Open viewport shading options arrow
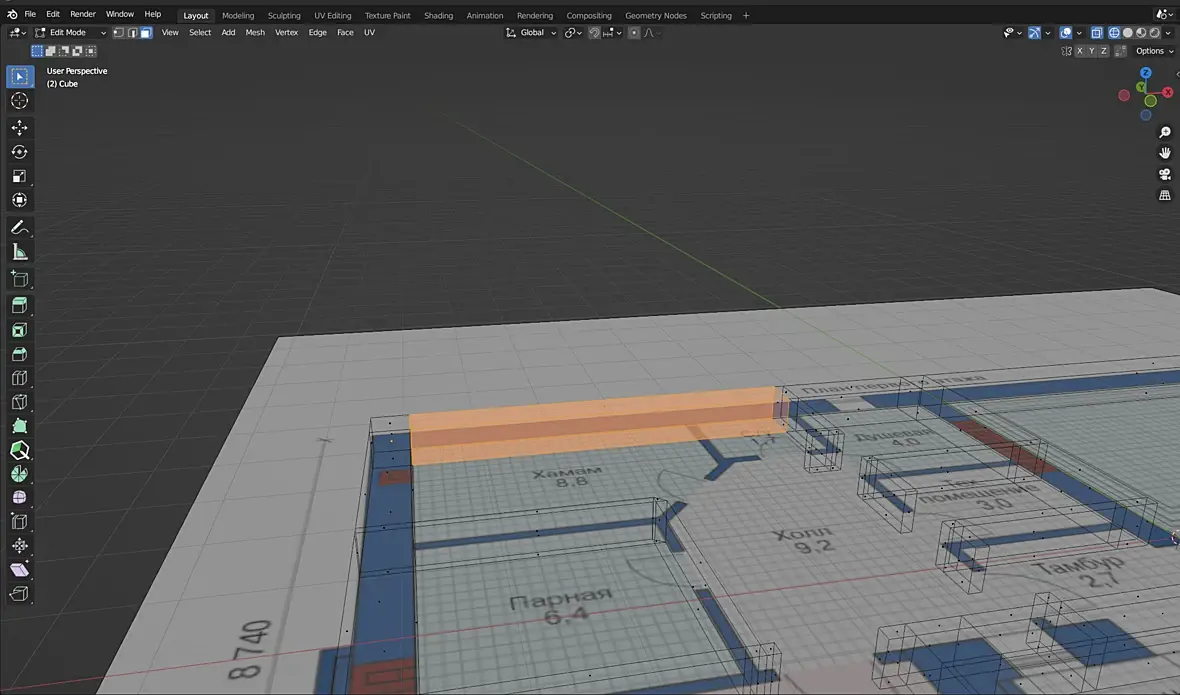The image size is (1180, 695). click(x=1170, y=32)
